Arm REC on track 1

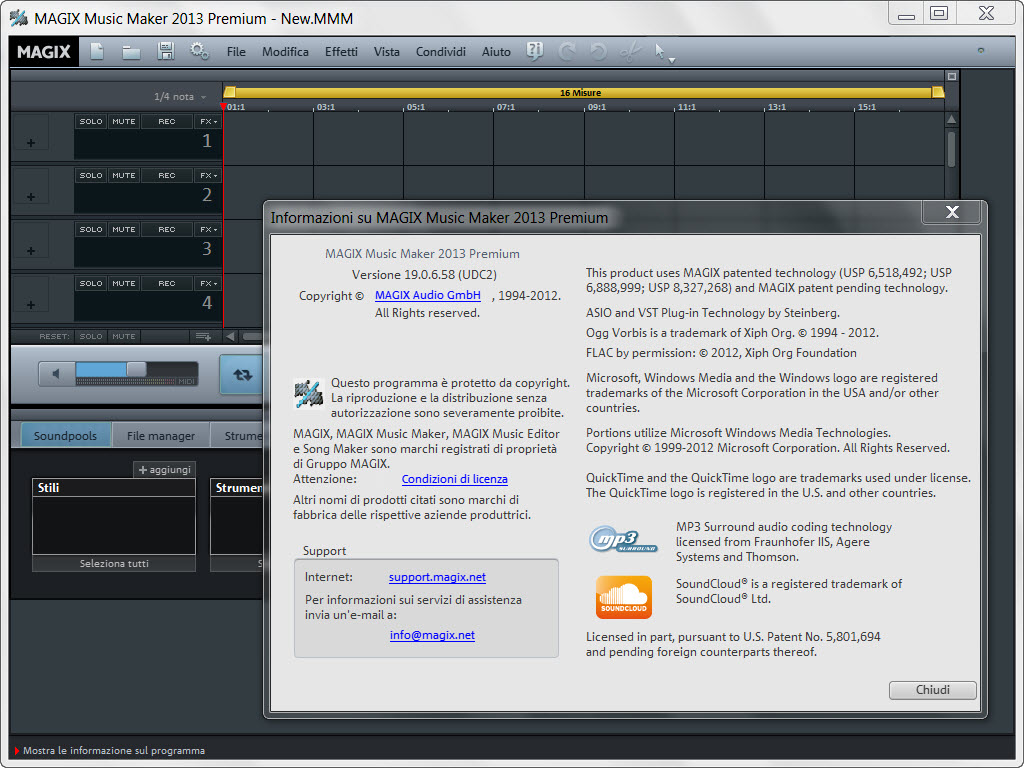click(167, 121)
